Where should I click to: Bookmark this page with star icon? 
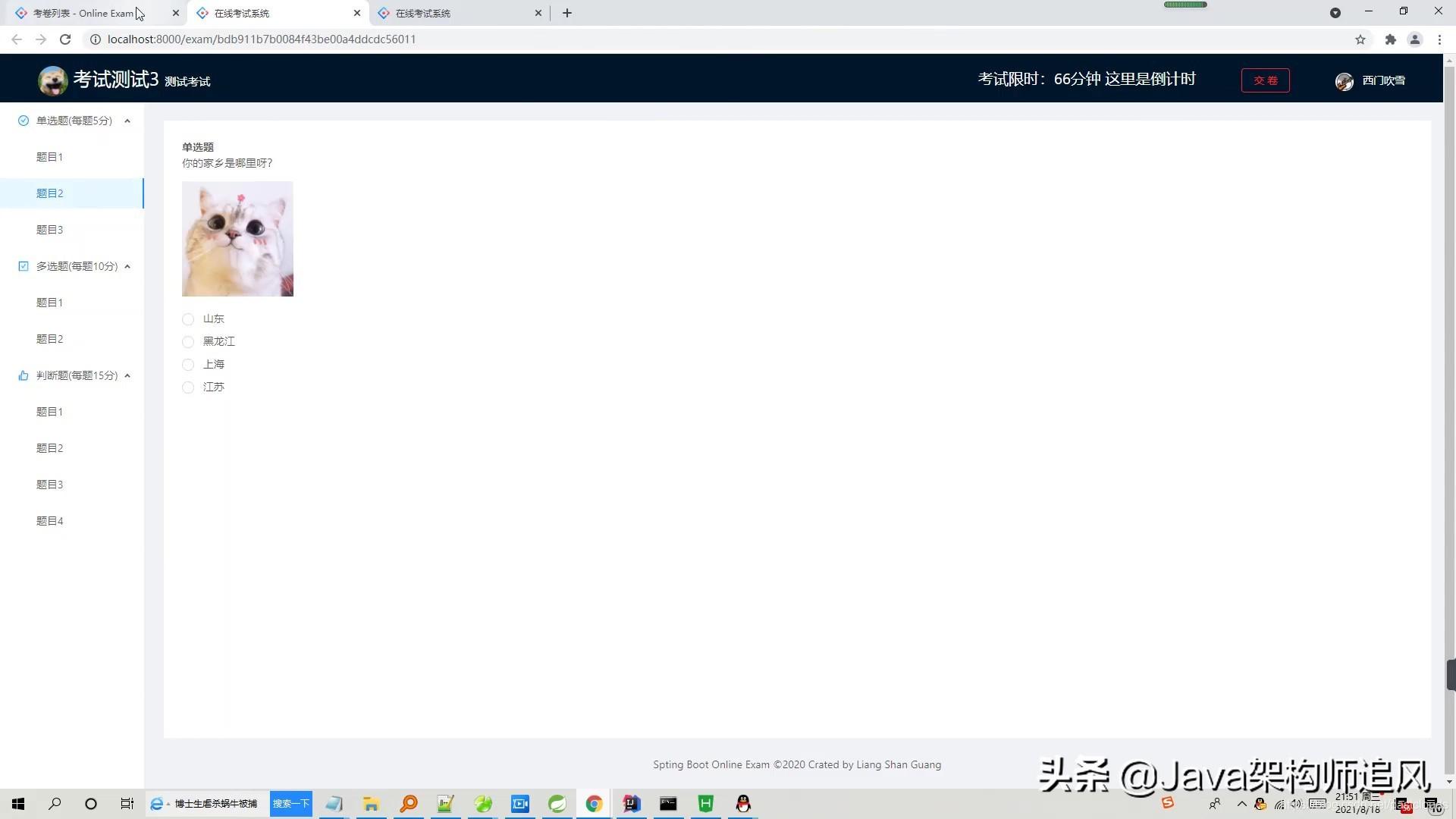tap(1360, 39)
